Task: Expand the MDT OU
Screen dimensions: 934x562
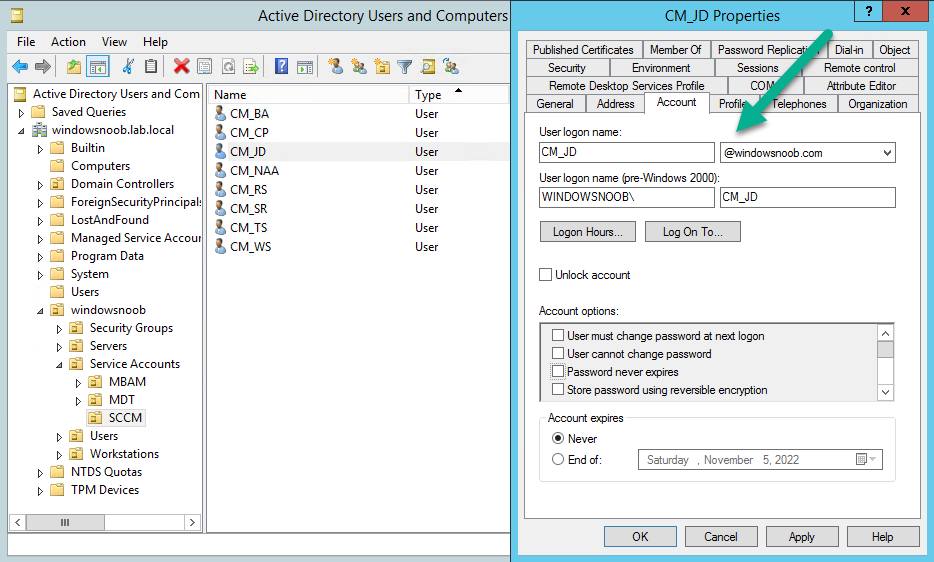Action: [x=79, y=401]
